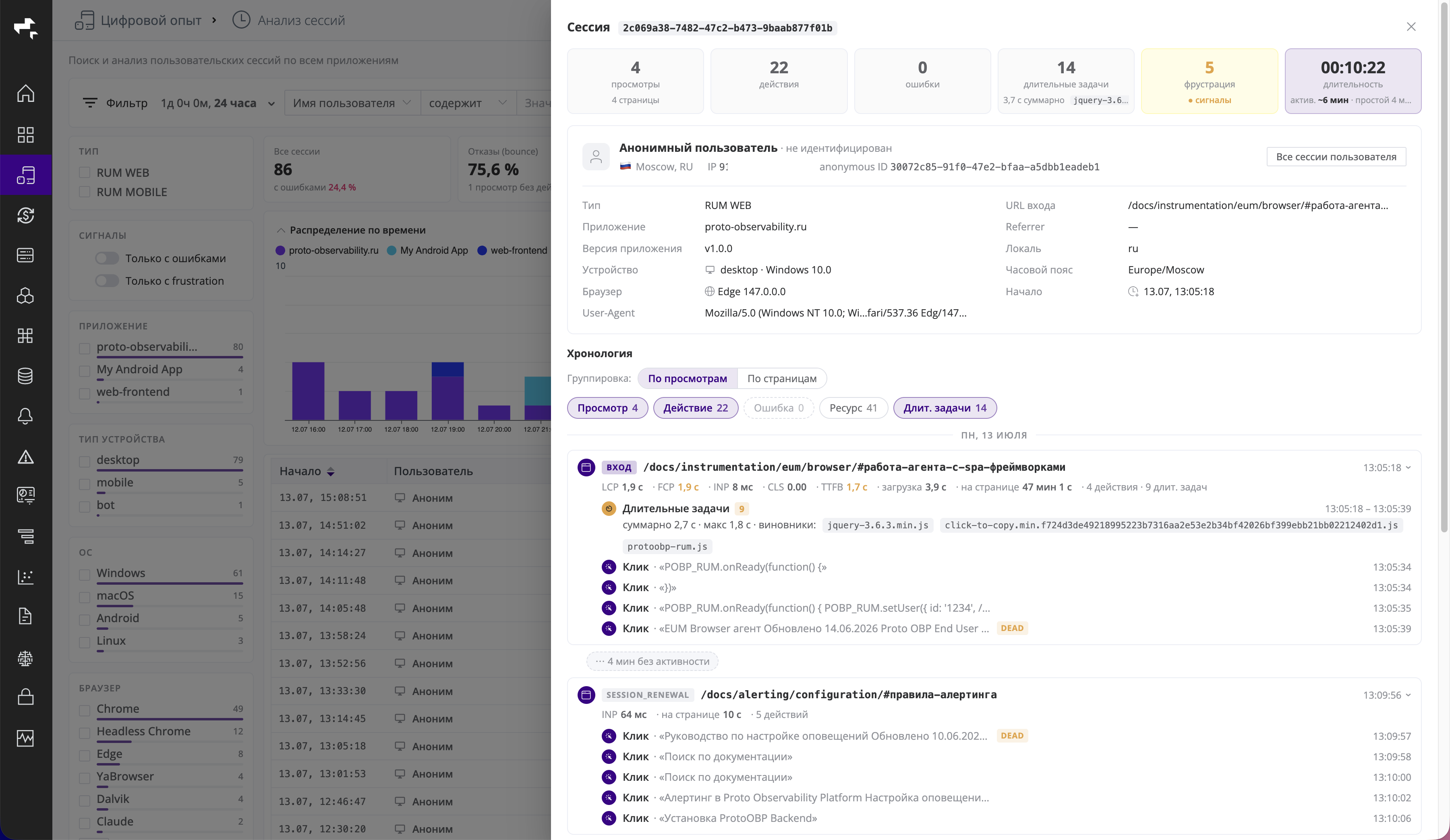Enable the "Только с ошибками" toggle
Image resolution: width=1450 pixels, height=840 pixels.
point(107,259)
